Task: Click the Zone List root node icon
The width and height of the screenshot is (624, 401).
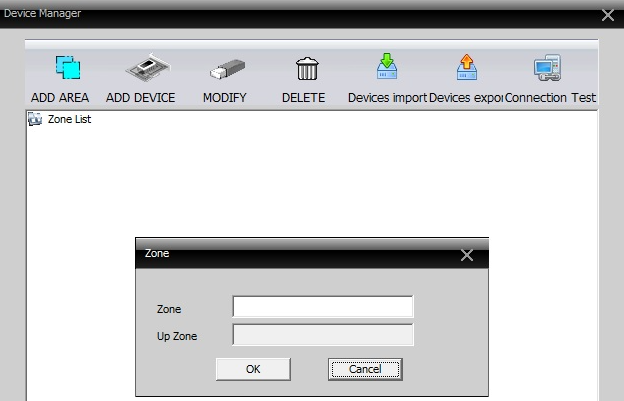Action: click(34, 119)
